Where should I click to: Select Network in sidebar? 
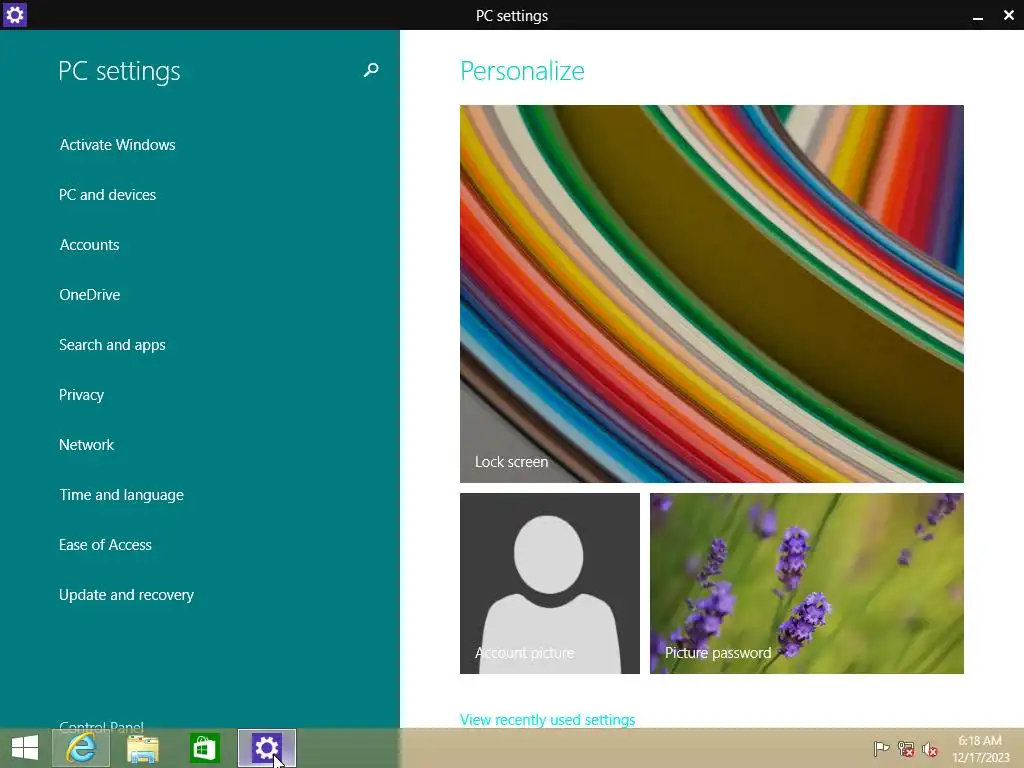click(x=86, y=445)
